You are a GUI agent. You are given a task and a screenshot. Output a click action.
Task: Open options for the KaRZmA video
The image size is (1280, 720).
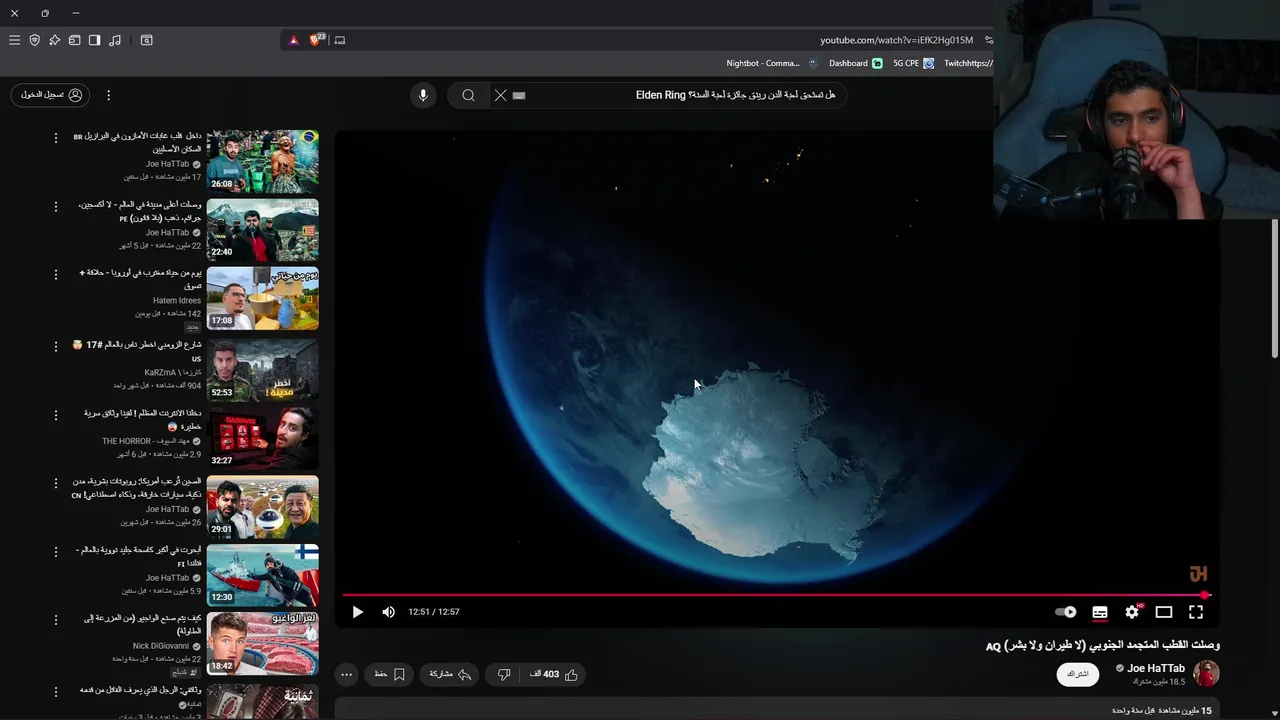(x=56, y=346)
